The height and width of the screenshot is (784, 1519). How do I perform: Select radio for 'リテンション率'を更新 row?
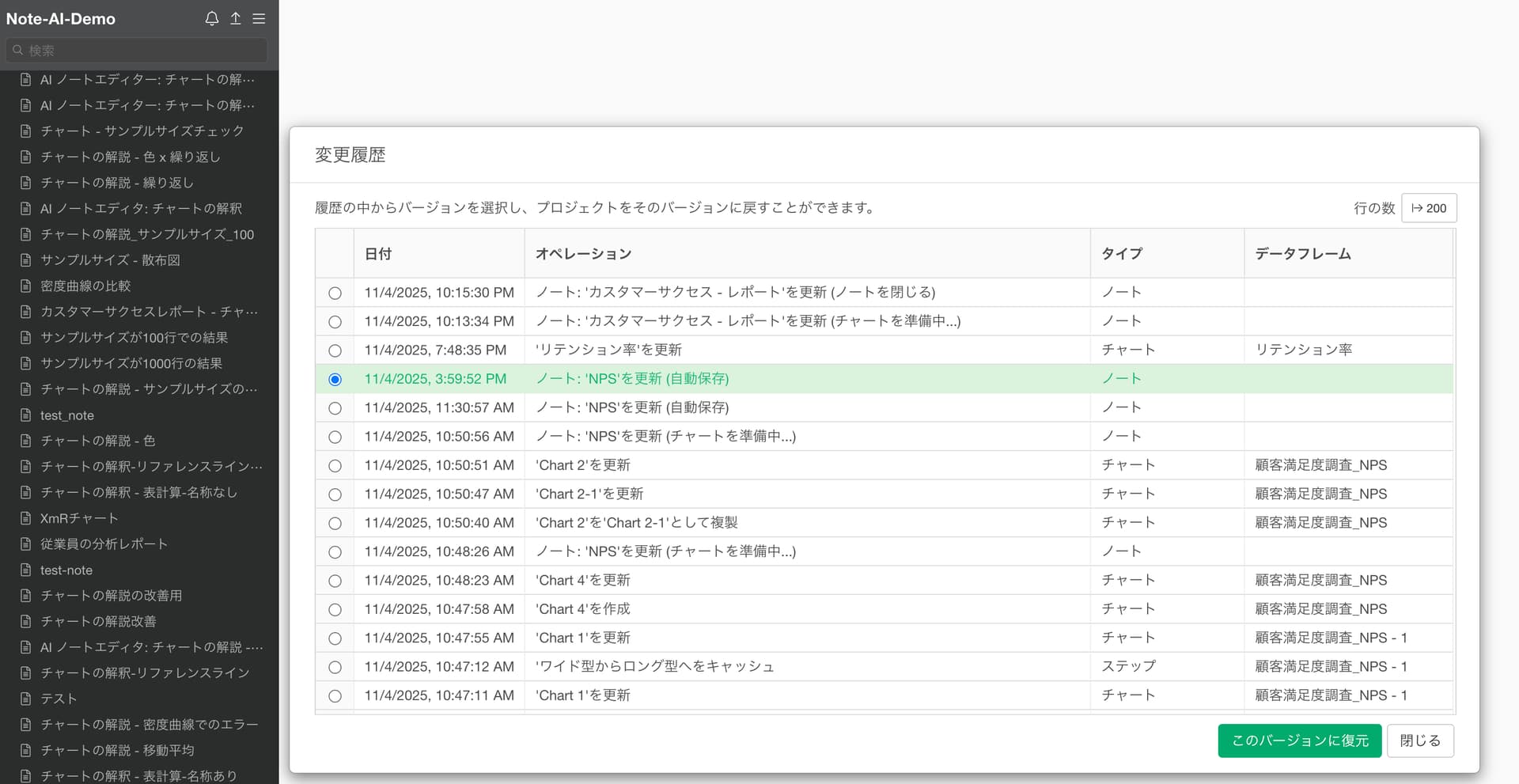(335, 350)
